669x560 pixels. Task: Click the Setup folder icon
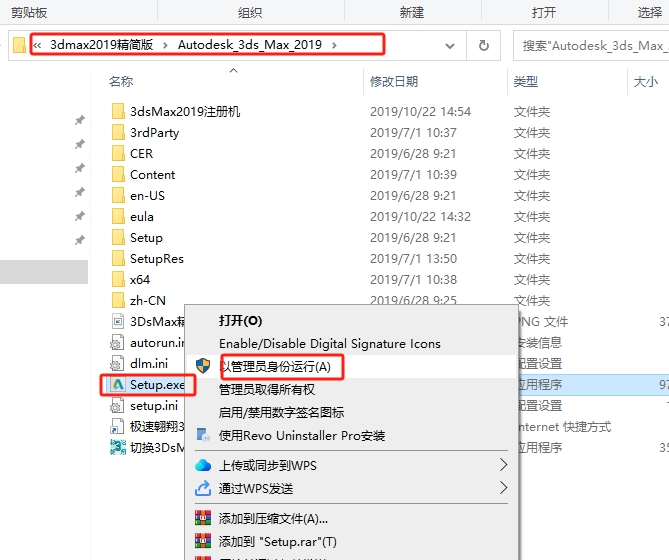pos(118,237)
